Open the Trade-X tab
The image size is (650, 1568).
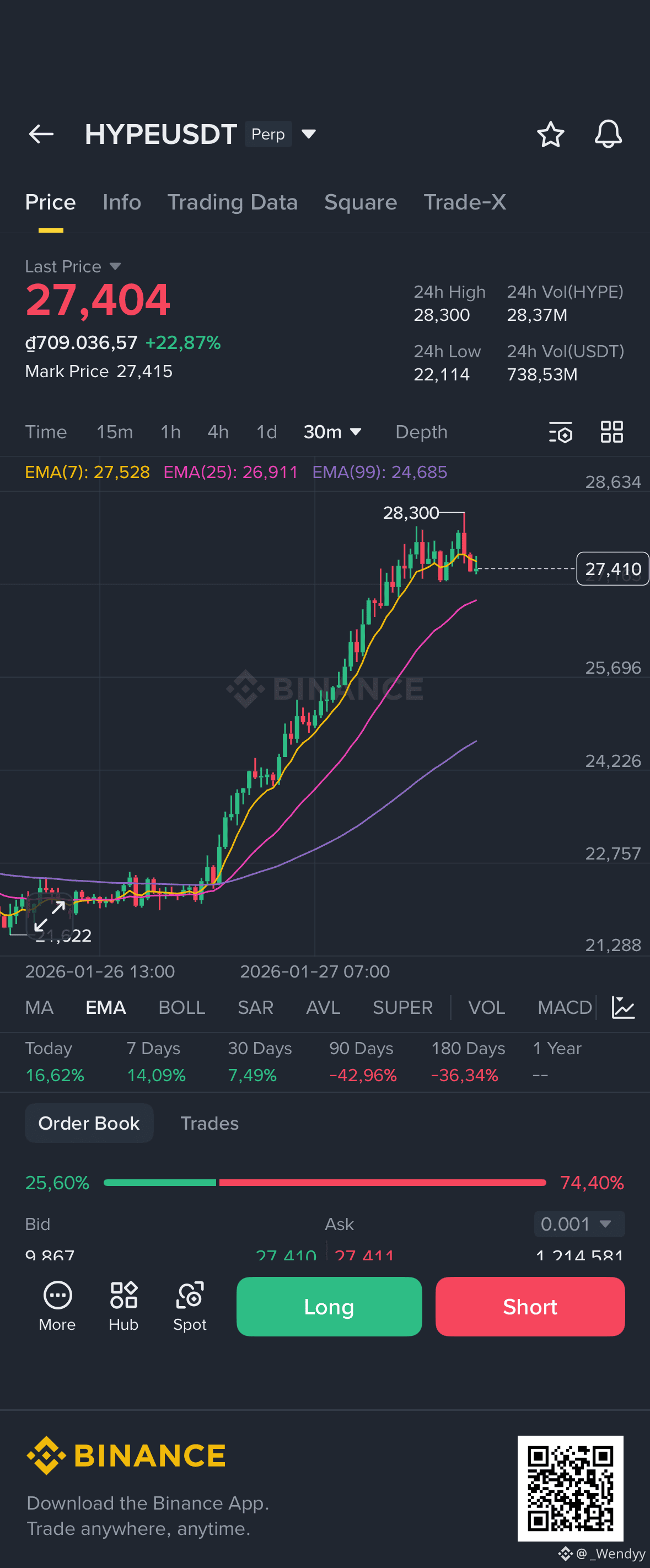pos(465,202)
